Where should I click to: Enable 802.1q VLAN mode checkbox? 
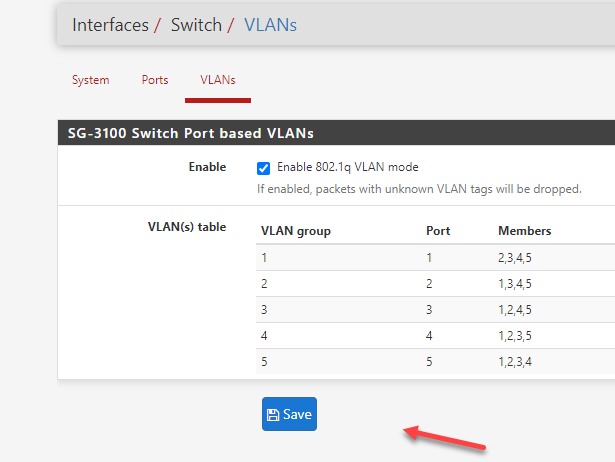pyautogui.click(x=264, y=168)
